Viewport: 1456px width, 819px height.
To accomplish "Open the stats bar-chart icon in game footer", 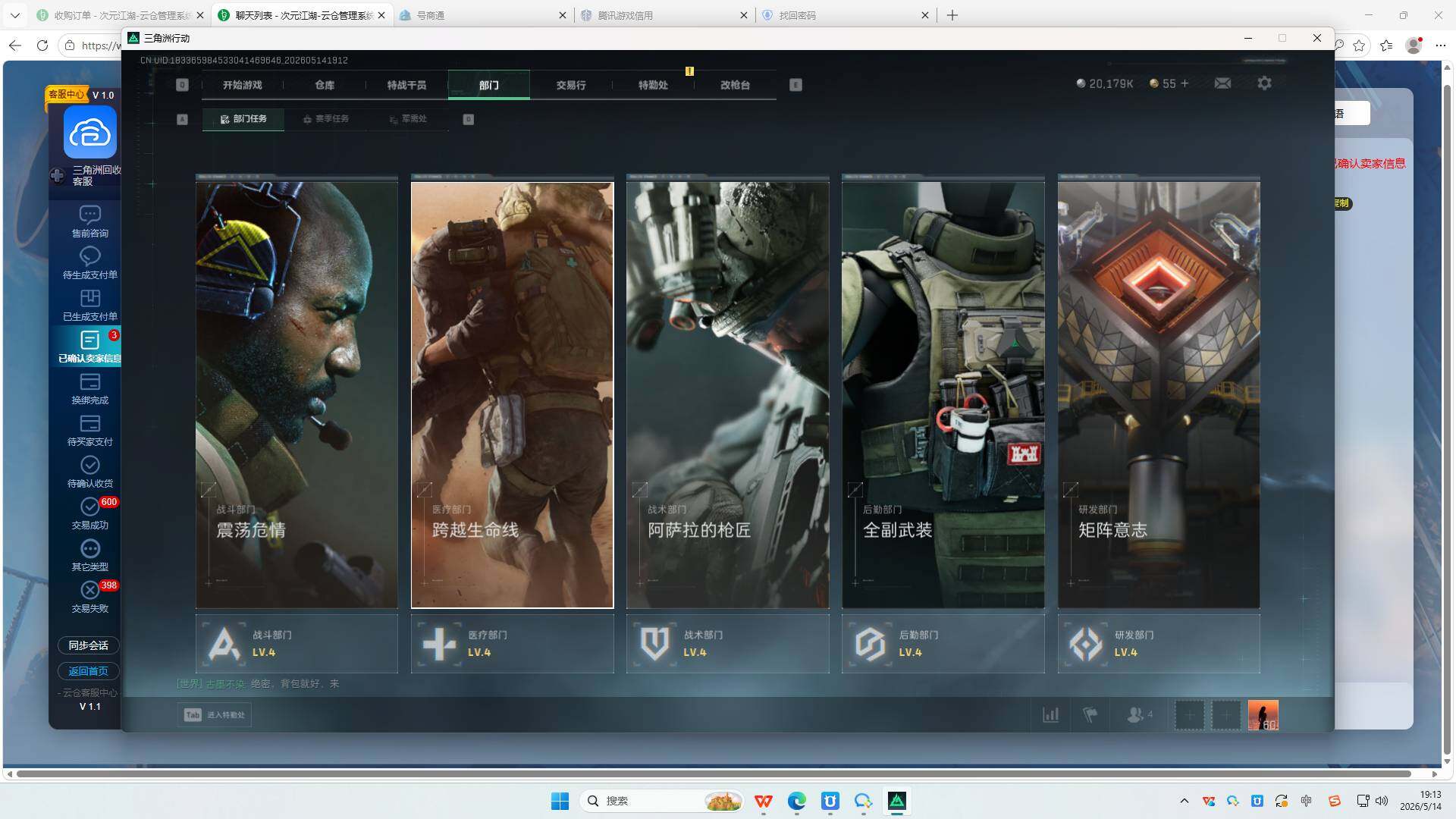I will 1050,714.
